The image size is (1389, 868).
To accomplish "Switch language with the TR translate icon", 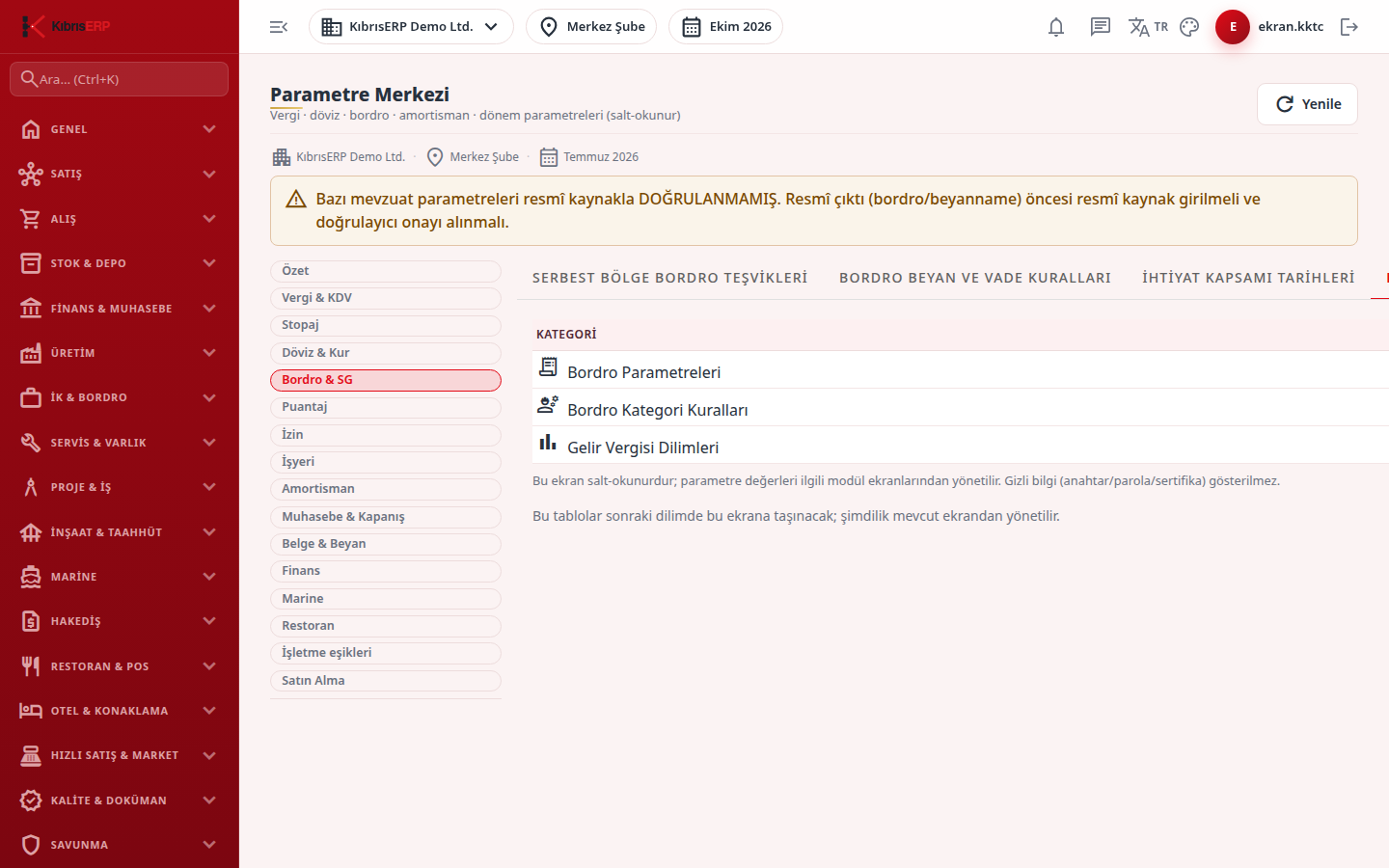I will (x=1148, y=27).
